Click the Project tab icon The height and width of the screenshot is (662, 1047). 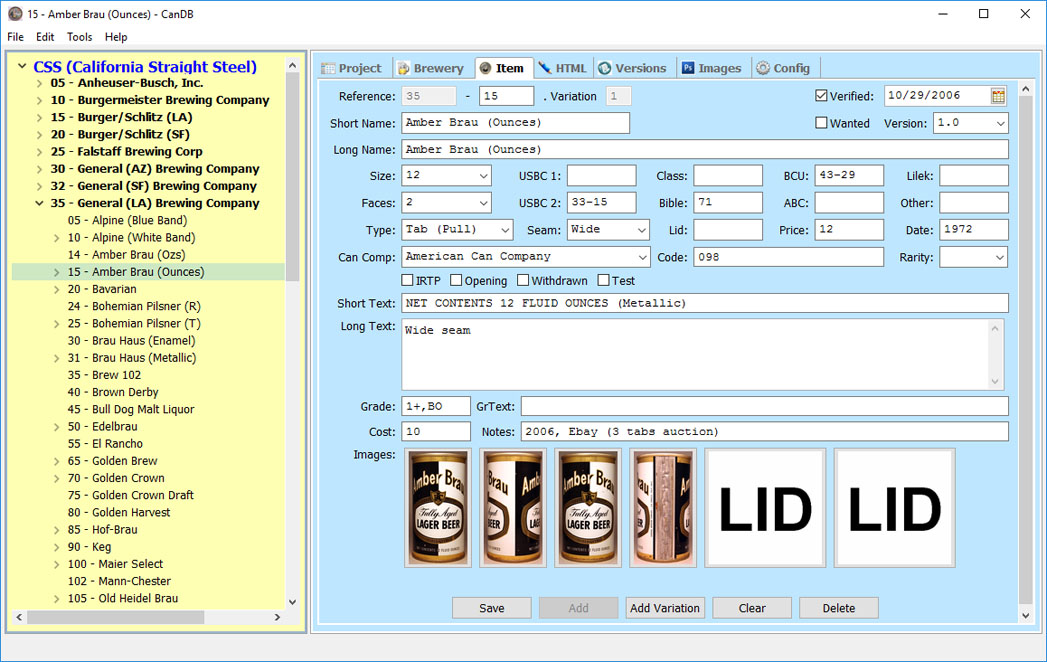(x=328, y=68)
